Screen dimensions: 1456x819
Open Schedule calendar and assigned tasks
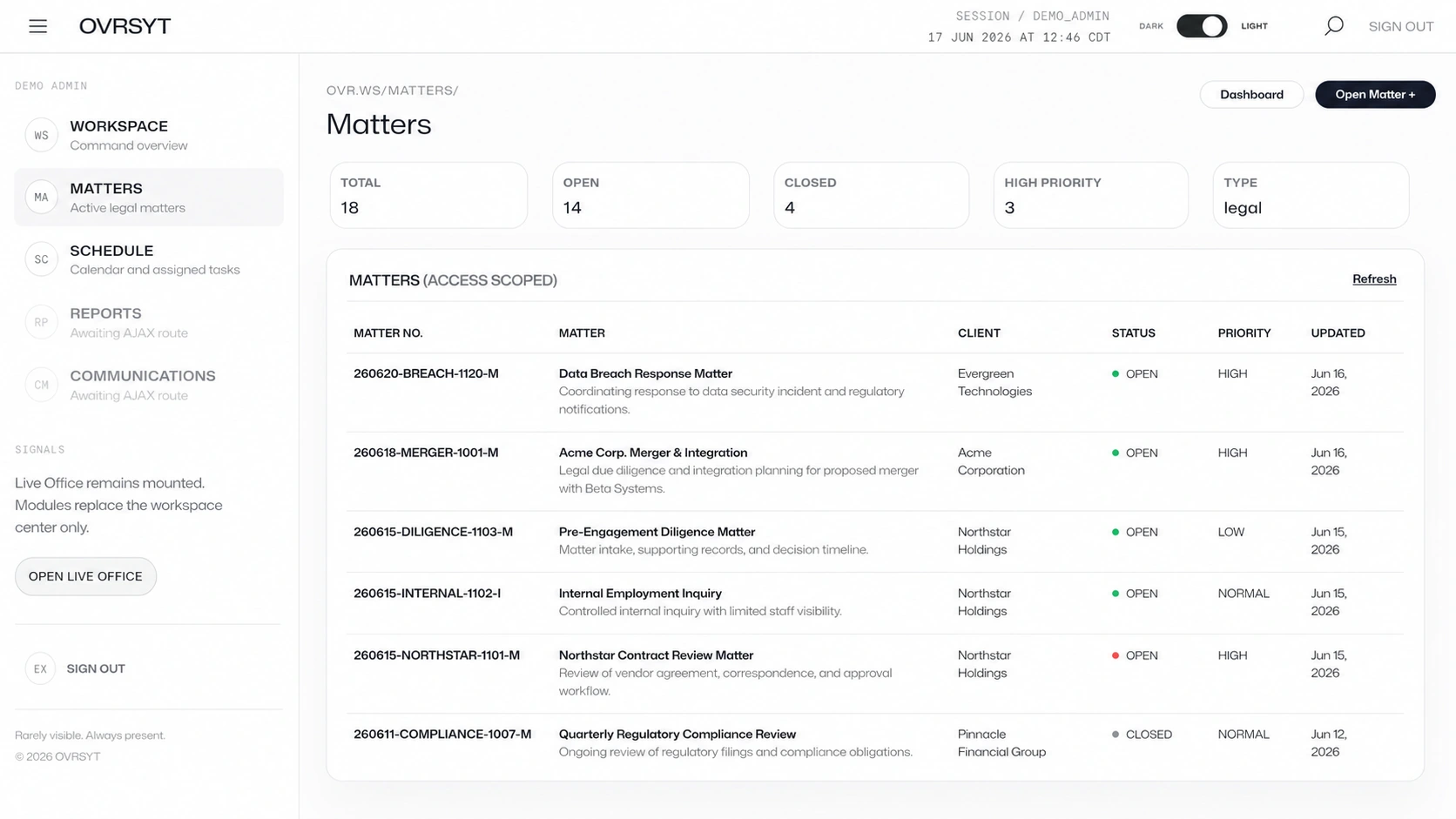149,259
